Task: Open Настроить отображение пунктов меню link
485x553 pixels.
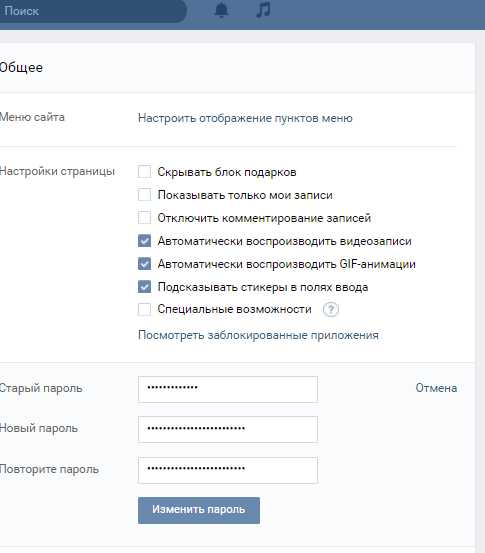Action: pyautogui.click(x=245, y=118)
